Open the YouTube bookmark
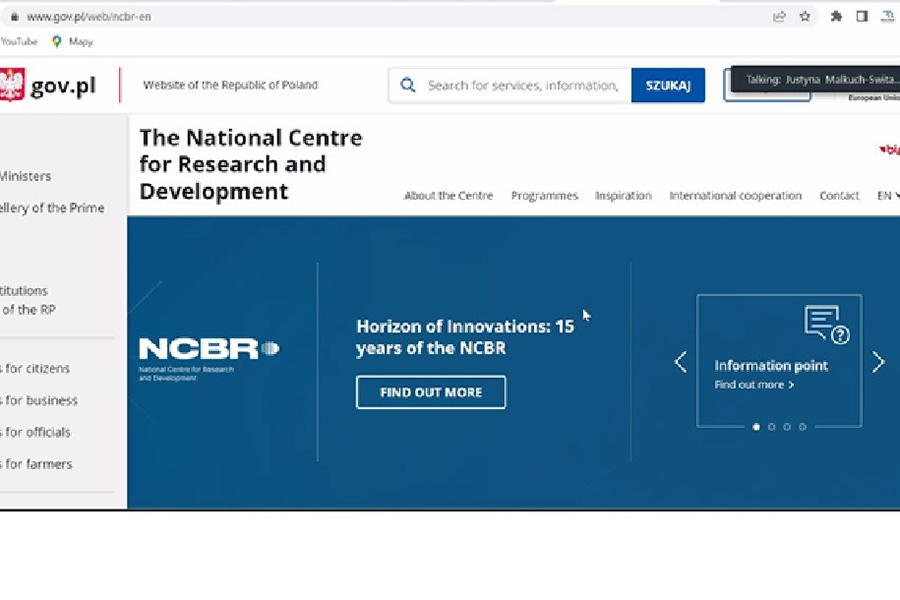This screenshot has width=900, height=600. [18, 41]
